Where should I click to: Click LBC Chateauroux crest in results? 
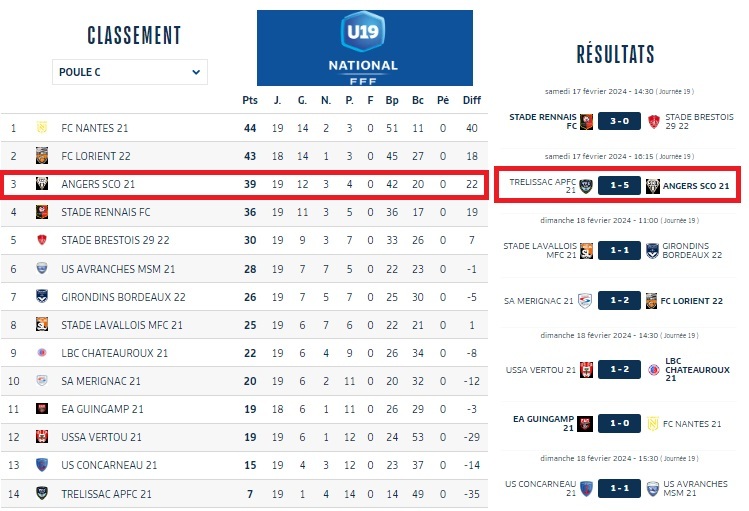654,370
